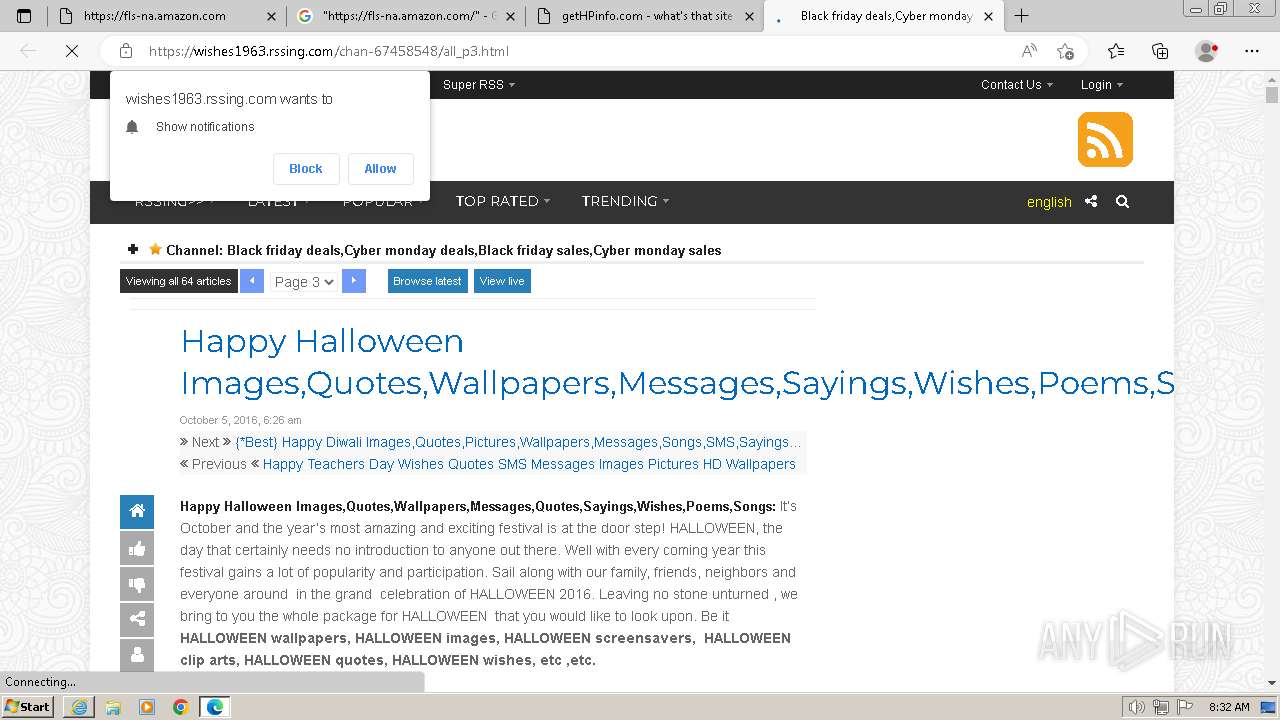
Task: Go to next page arrow button
Action: (x=354, y=281)
